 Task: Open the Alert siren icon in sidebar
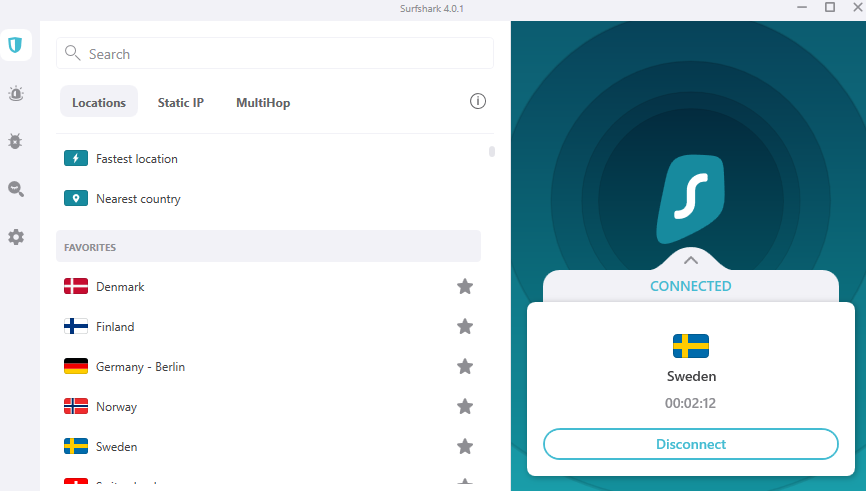(15, 93)
